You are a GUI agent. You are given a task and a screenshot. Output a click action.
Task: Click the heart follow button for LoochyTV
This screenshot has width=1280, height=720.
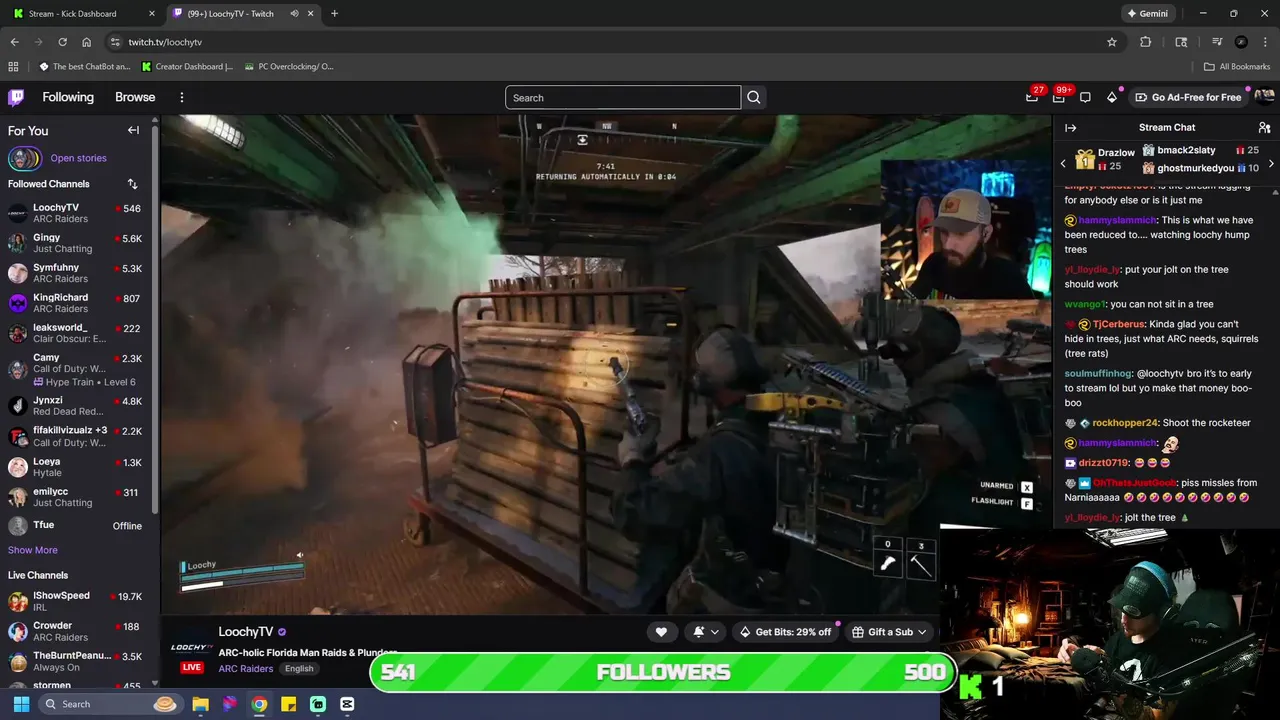pos(661,632)
